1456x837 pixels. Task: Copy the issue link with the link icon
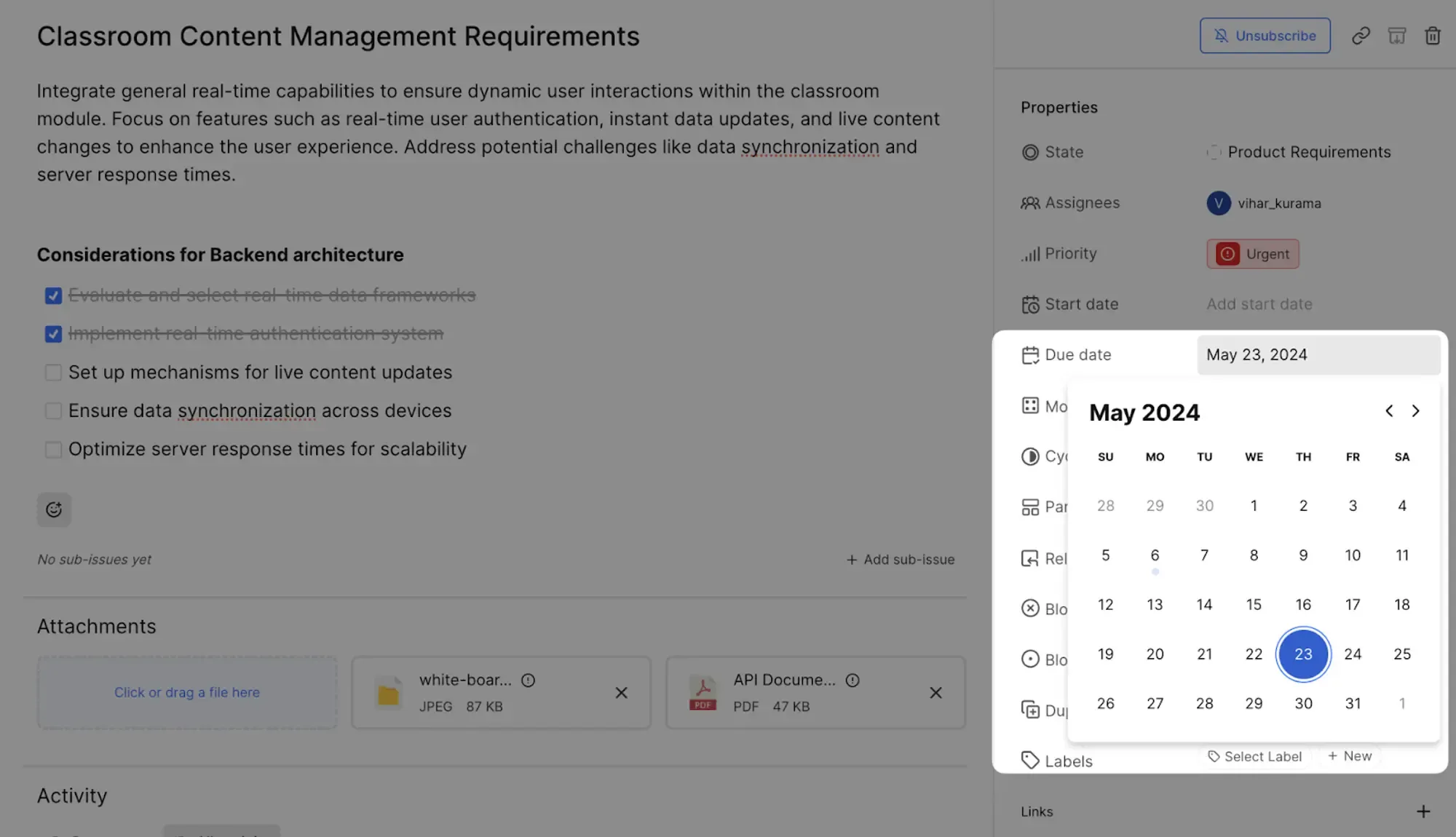[1361, 36]
